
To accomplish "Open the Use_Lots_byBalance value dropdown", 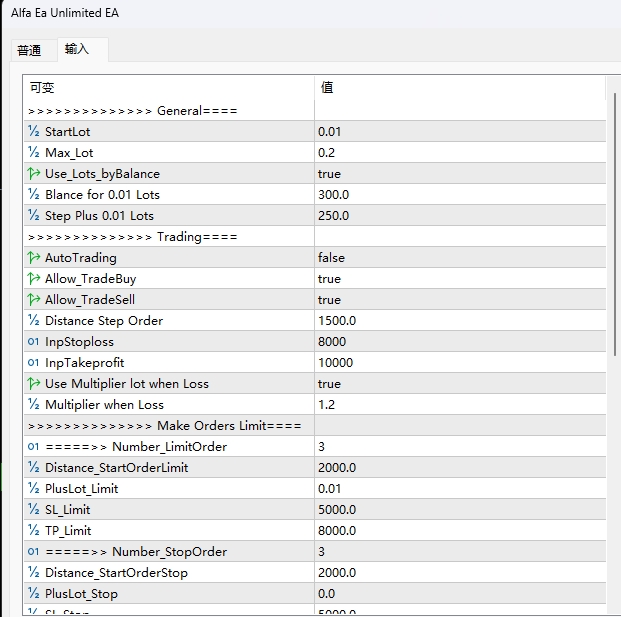I will 459,174.
